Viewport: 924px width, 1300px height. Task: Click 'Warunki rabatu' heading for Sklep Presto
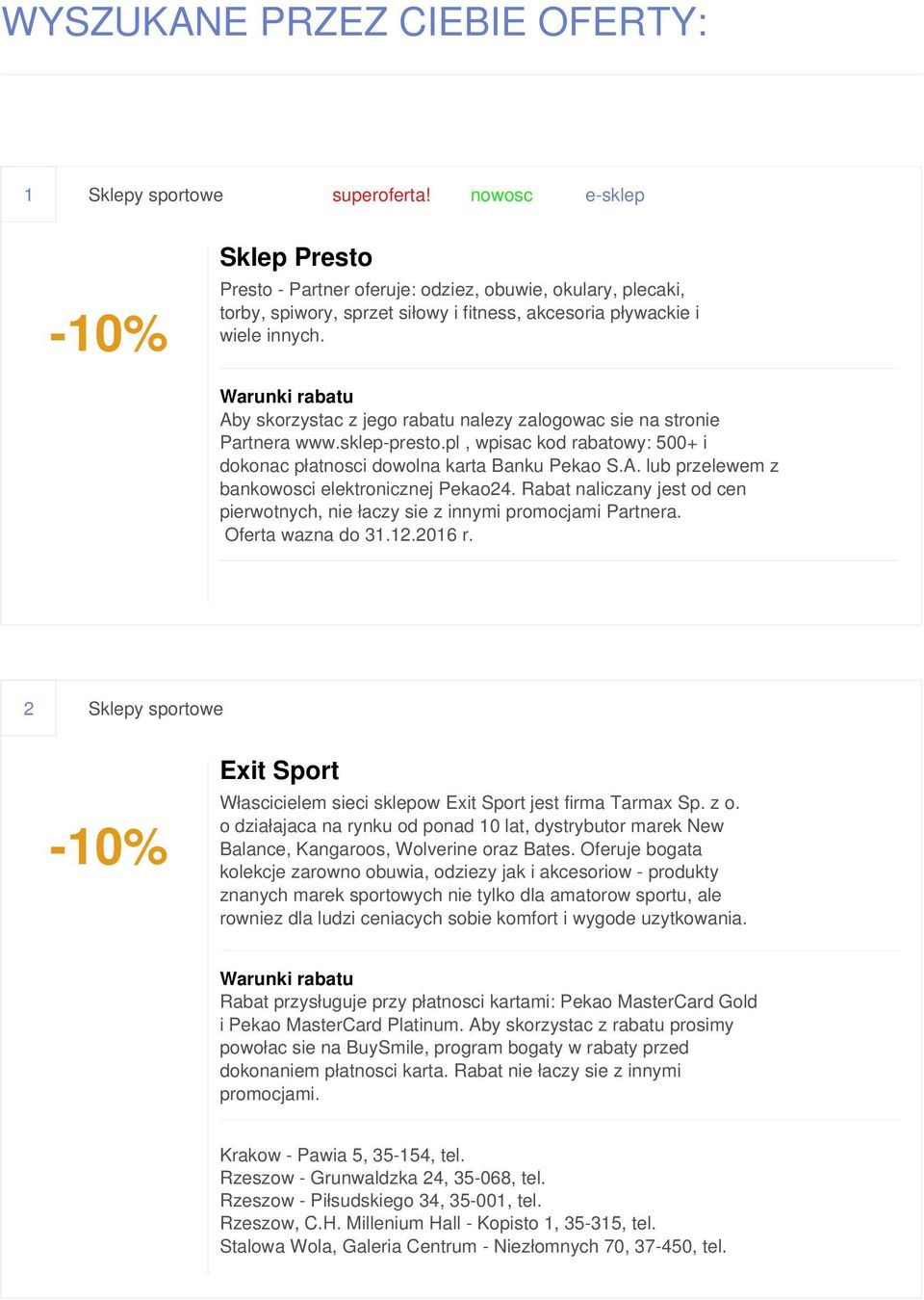(287, 396)
